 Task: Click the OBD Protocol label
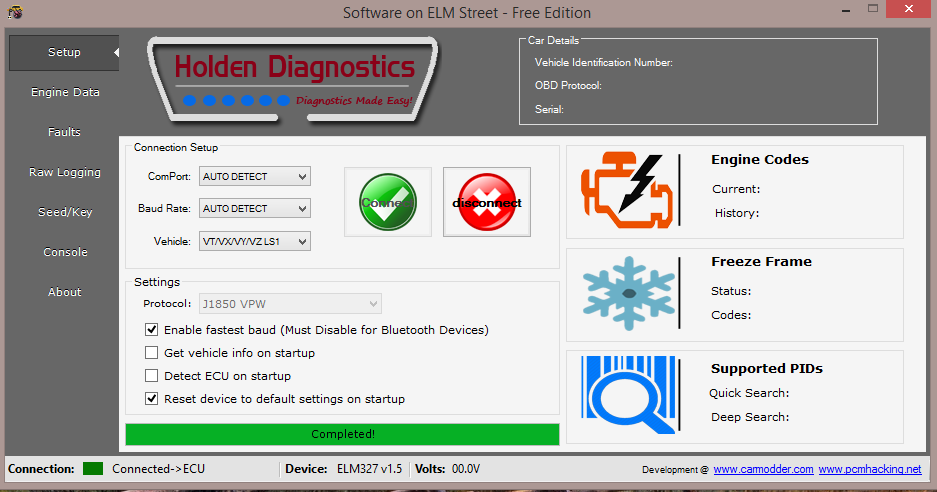[568, 85]
